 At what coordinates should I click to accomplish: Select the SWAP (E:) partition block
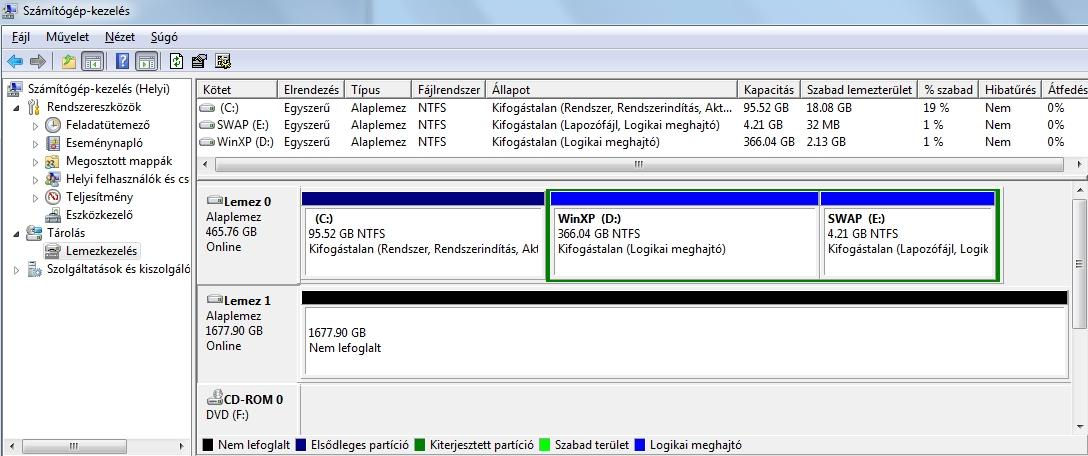pyautogui.click(x=908, y=235)
